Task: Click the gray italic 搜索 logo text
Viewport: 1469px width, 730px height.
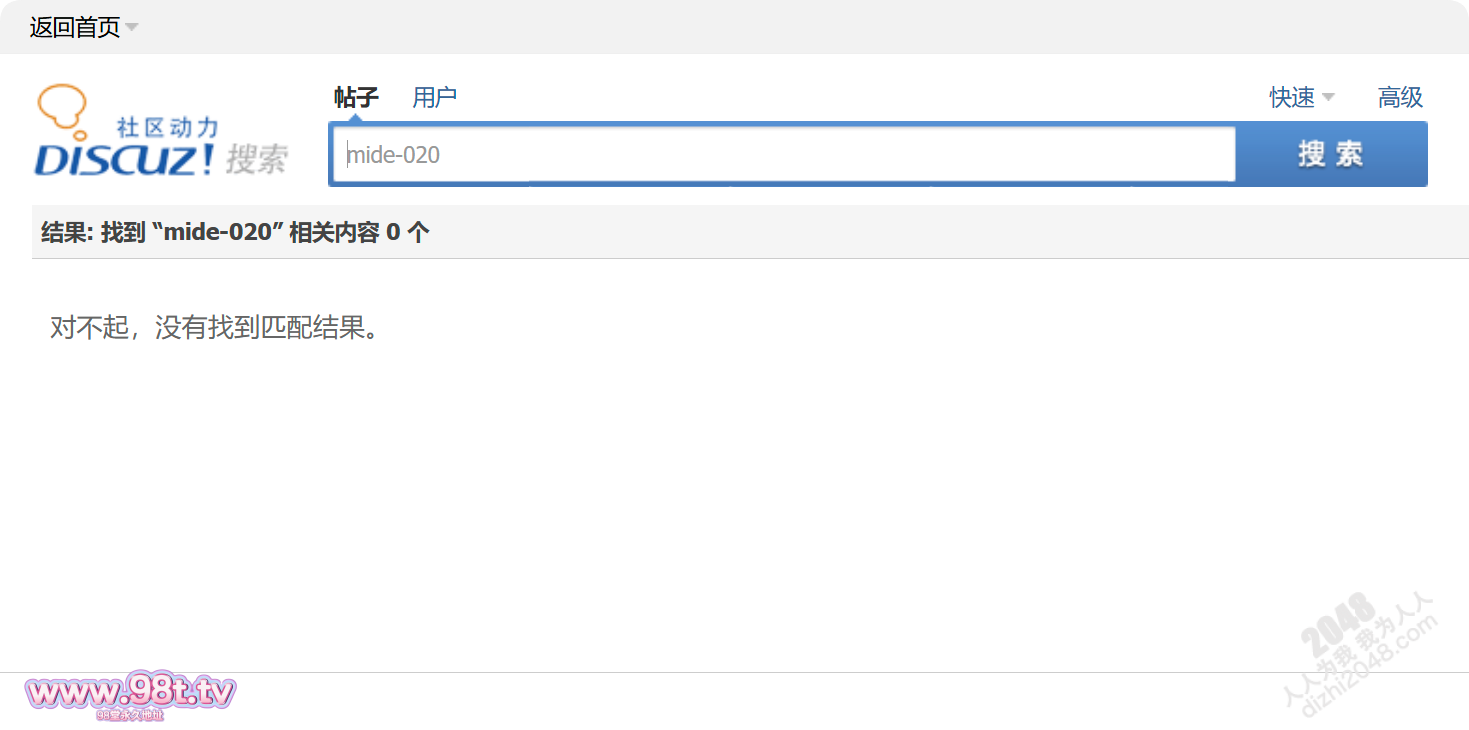Action: click(257, 159)
